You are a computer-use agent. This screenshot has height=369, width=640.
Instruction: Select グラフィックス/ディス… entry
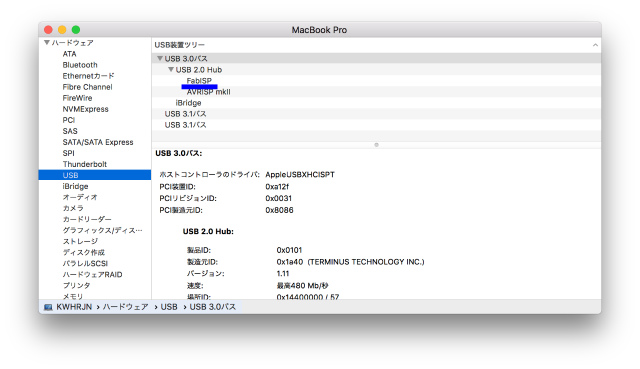[102, 230]
